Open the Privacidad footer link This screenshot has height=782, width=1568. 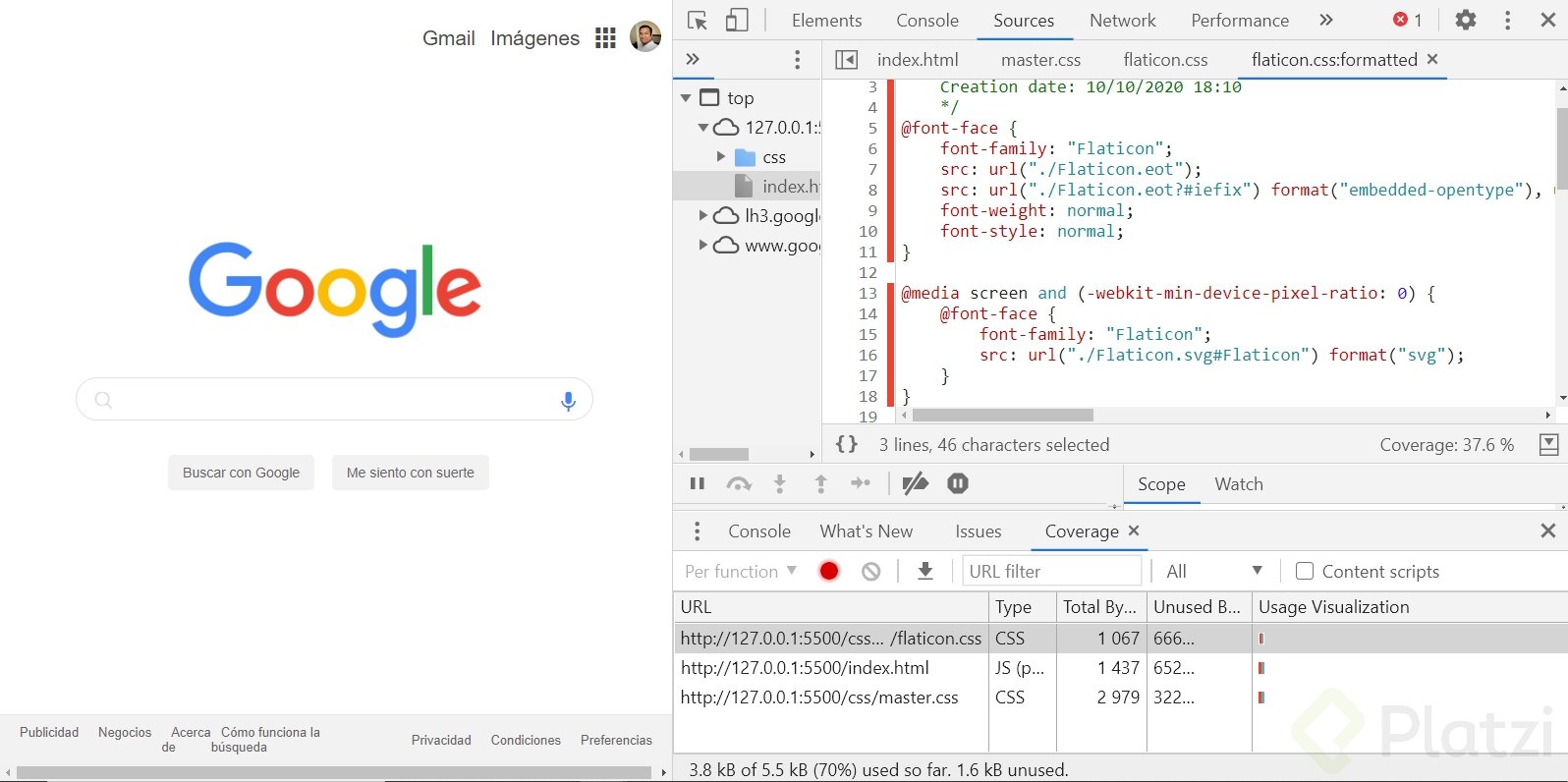[x=441, y=740]
